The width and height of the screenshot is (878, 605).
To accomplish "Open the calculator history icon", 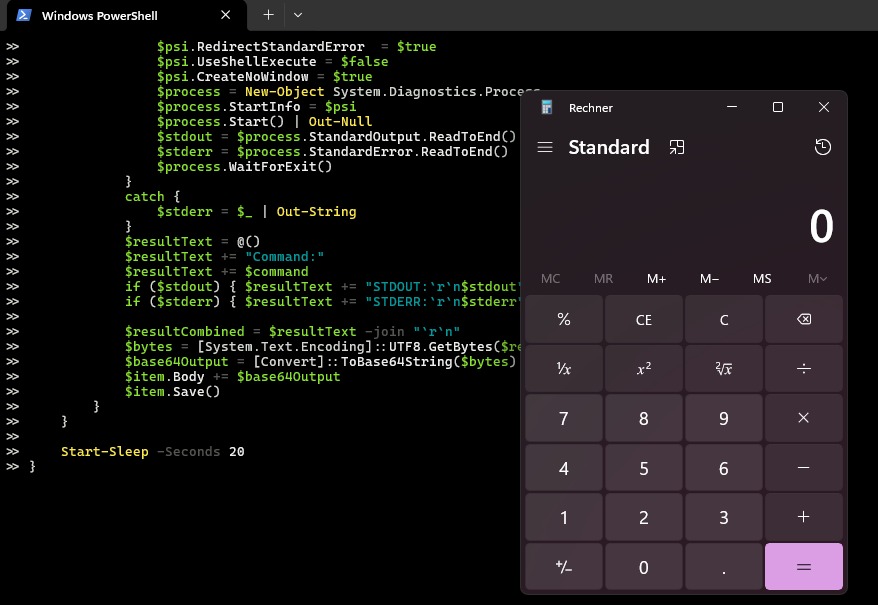I will click(x=822, y=147).
